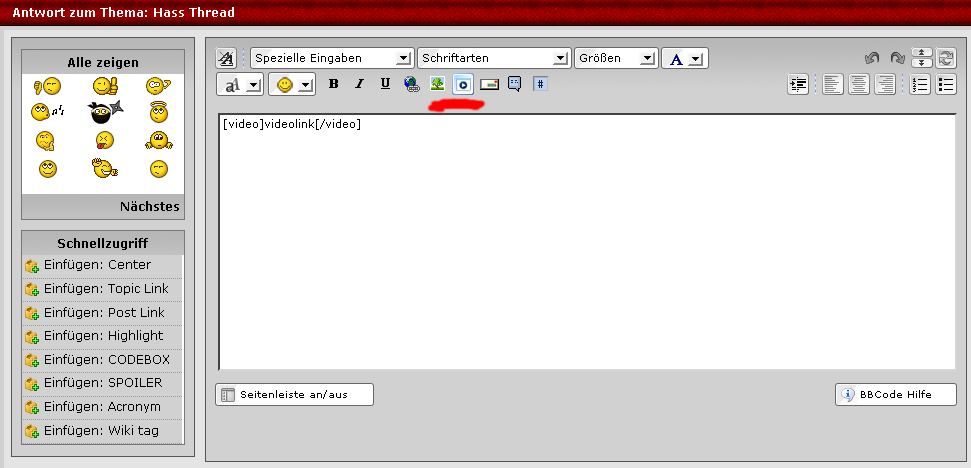Insert the ninja smiley
This screenshot has width=971, height=468.
coord(105,113)
